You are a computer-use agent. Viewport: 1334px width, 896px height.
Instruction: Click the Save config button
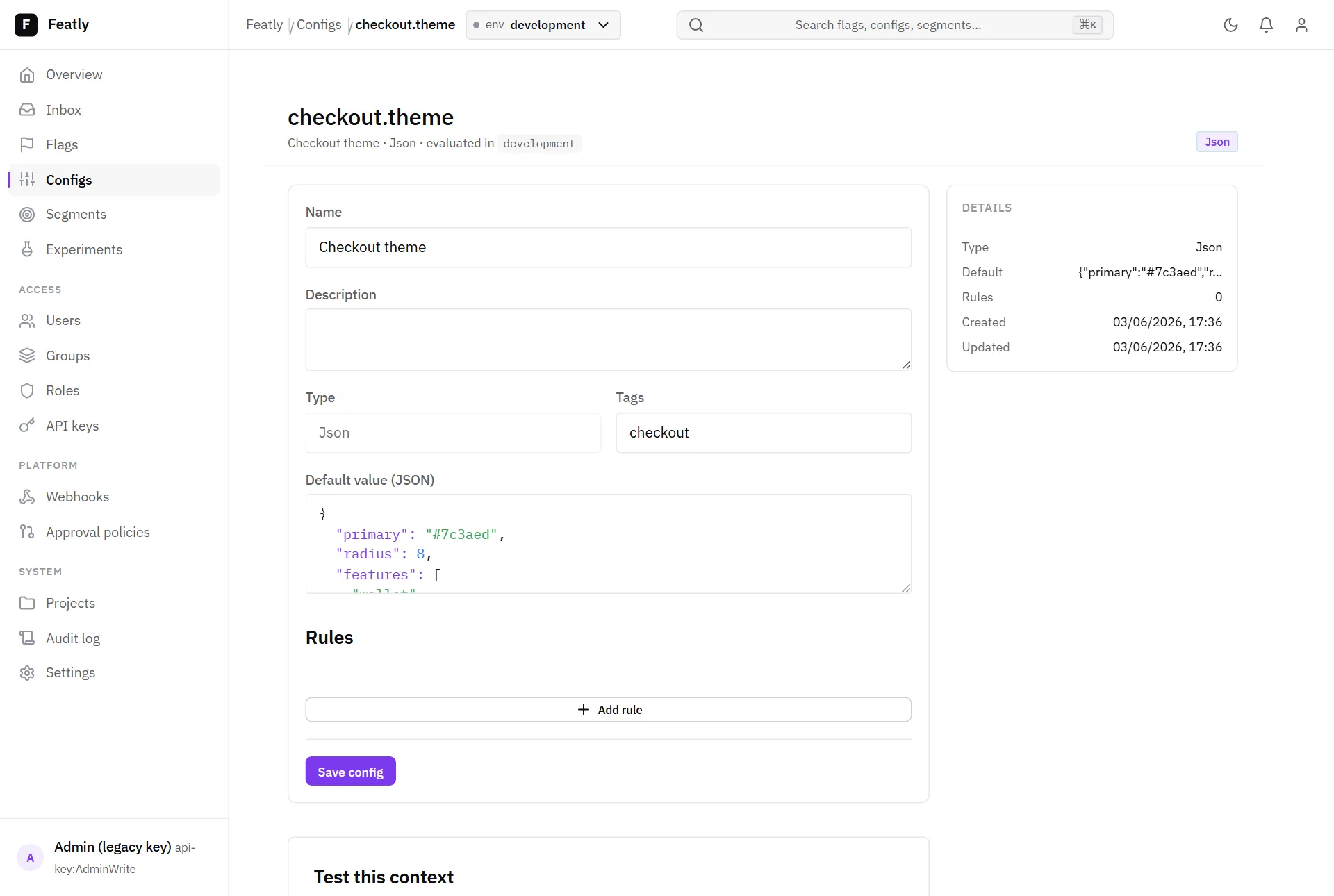[351, 772]
